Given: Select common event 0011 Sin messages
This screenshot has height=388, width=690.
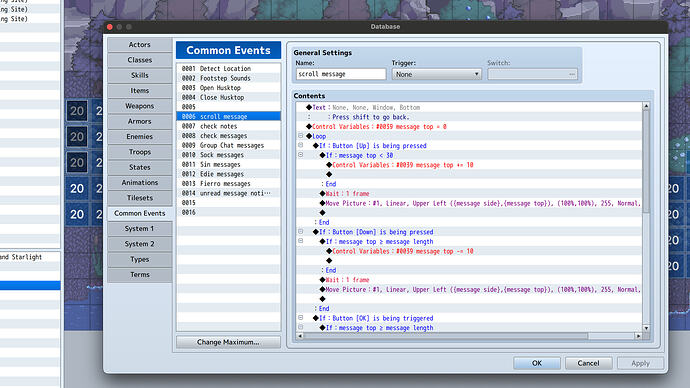Looking at the screenshot, I should pyautogui.click(x=228, y=165).
